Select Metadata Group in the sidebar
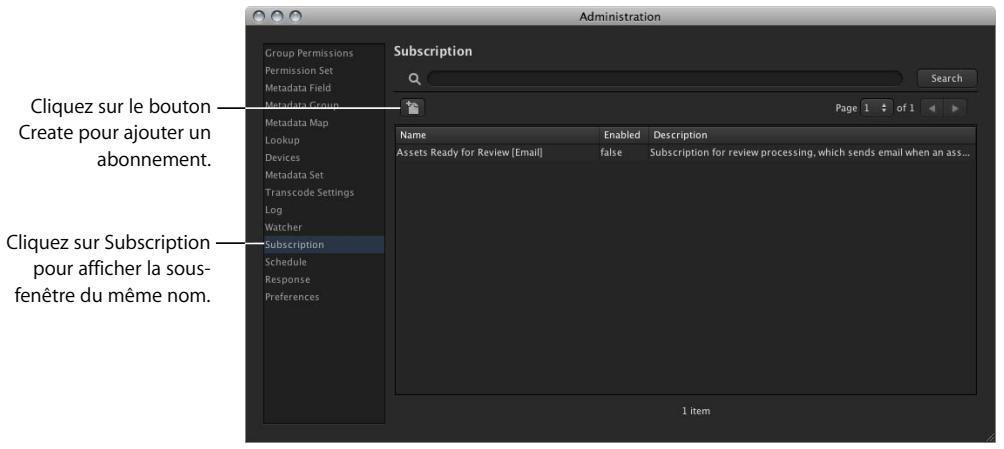1004x449 pixels. pos(302,105)
